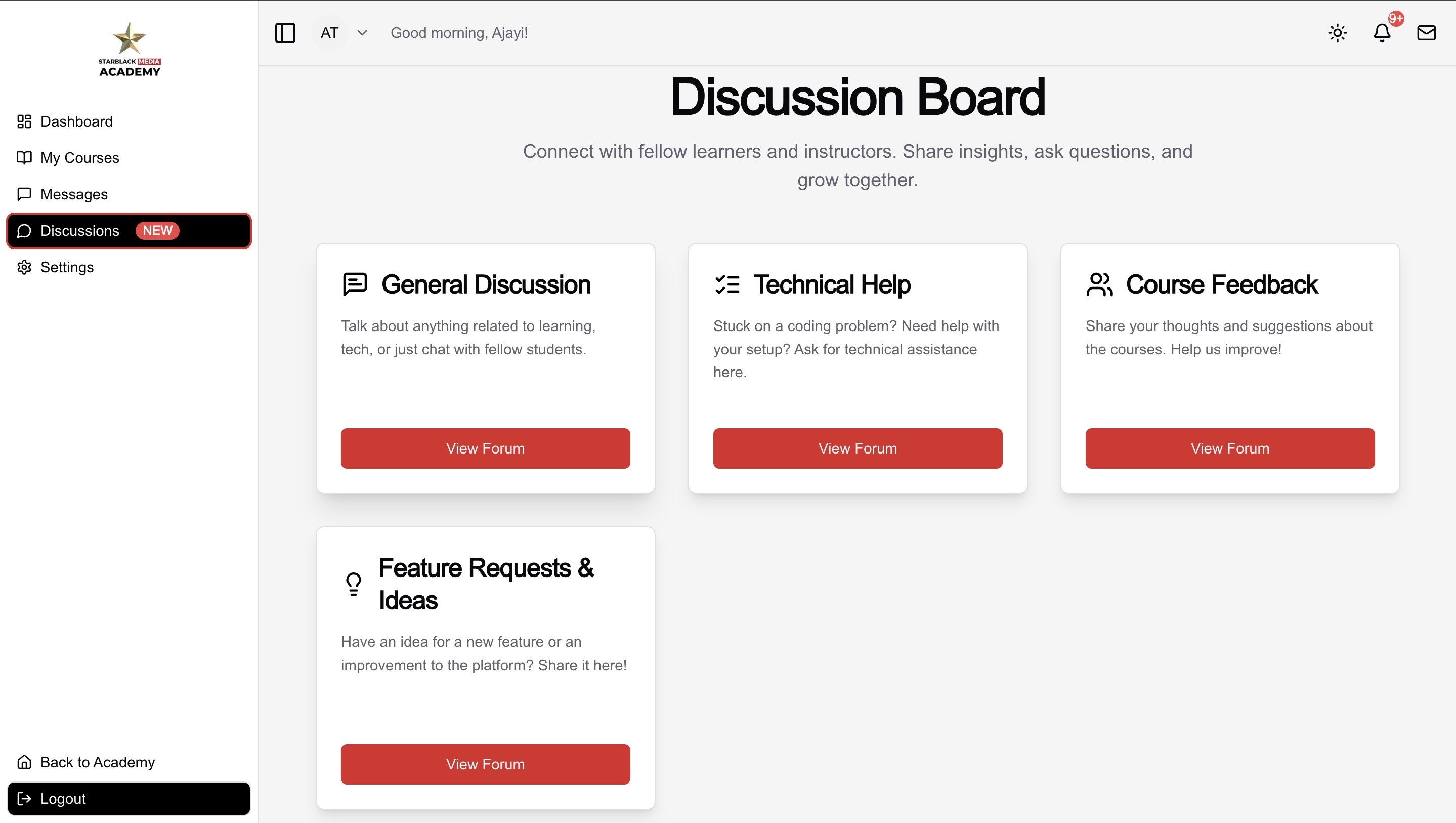Open the Starblack Media Academy logo
The height and width of the screenshot is (823, 1456).
click(129, 48)
